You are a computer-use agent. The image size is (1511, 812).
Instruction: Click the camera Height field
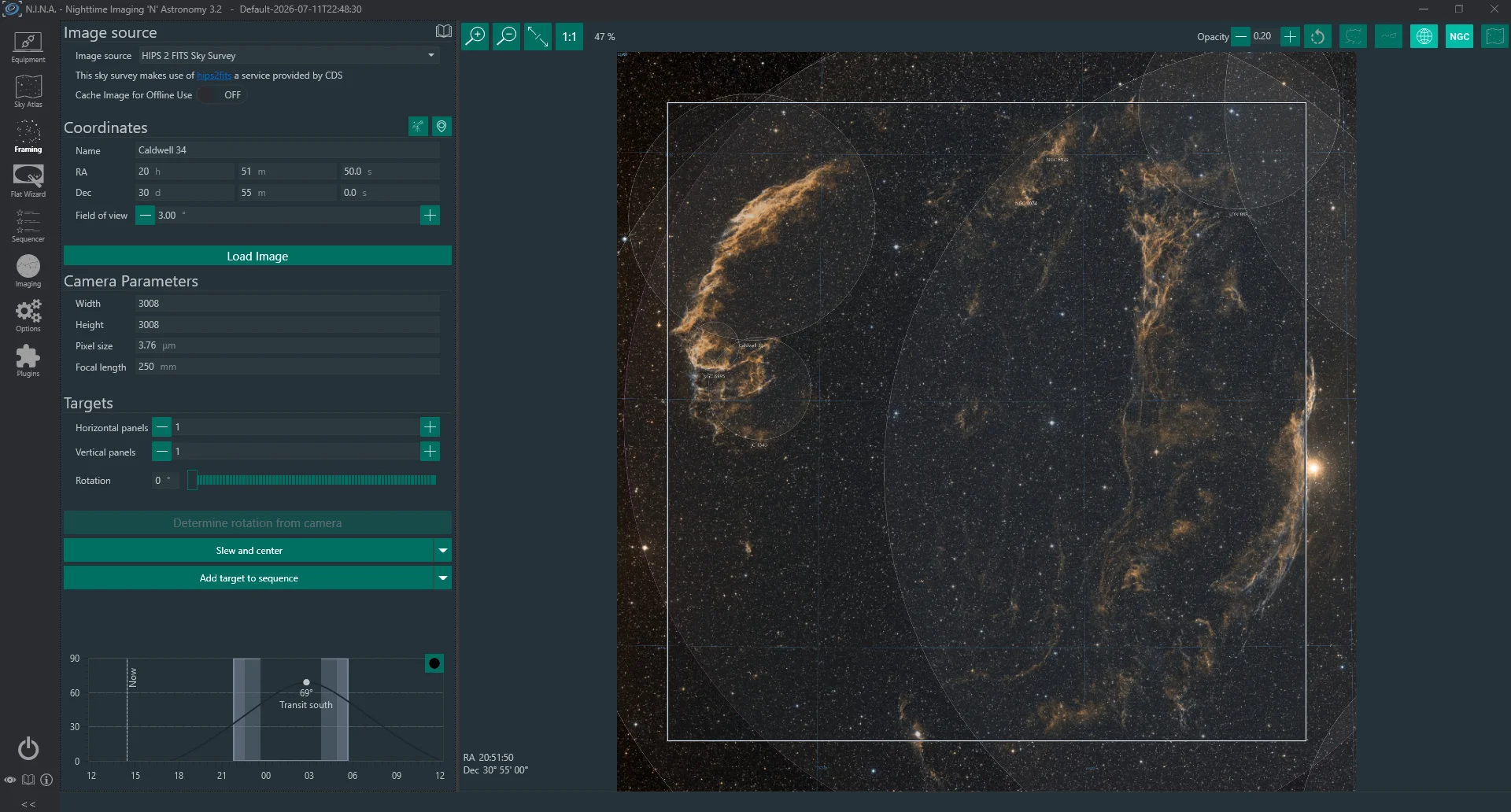[x=288, y=325]
